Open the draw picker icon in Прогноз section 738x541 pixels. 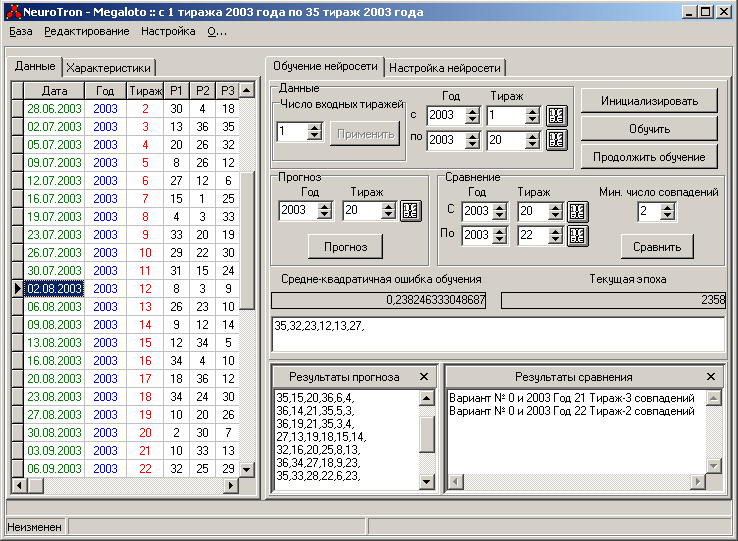(x=411, y=211)
